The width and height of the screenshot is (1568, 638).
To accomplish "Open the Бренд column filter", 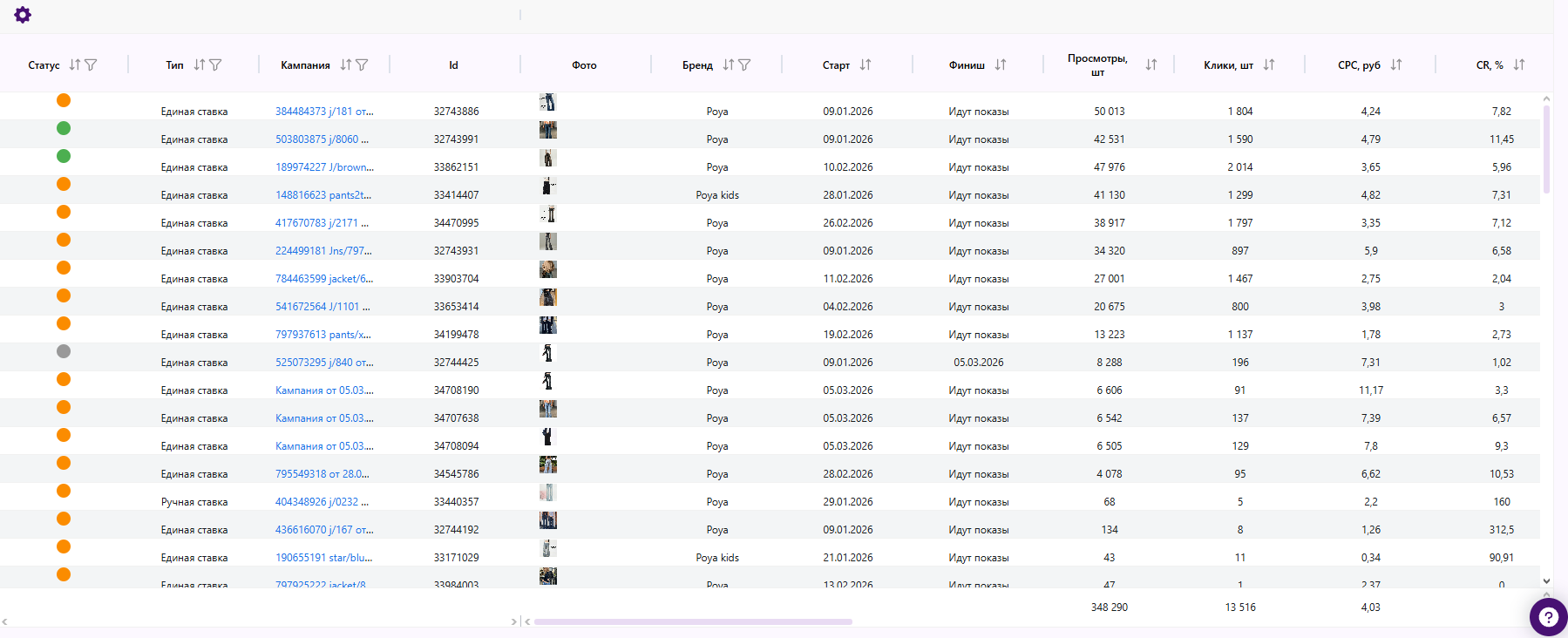I will pos(744,64).
